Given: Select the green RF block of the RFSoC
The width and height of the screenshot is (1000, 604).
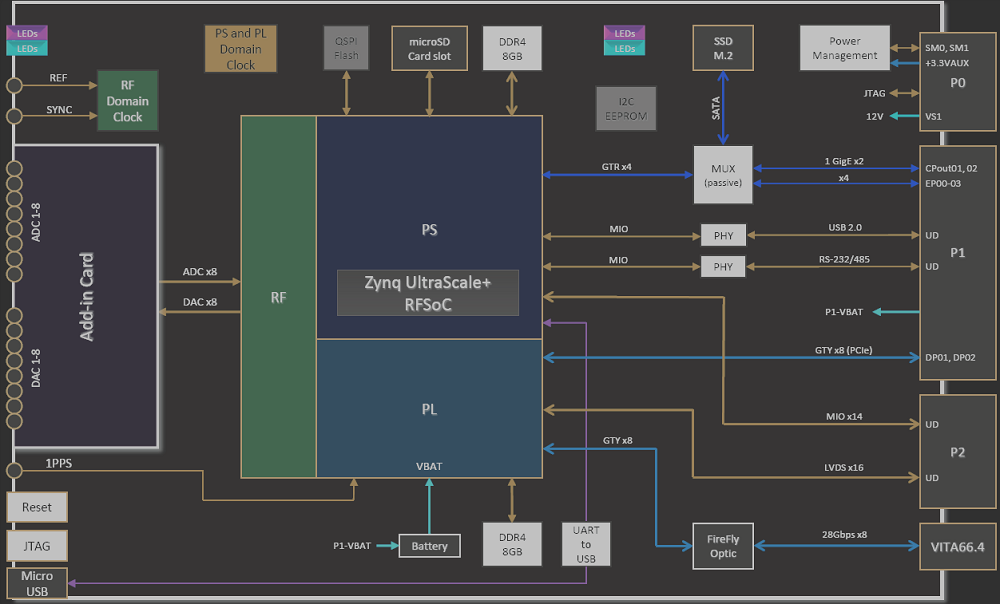Looking at the screenshot, I should (279, 297).
